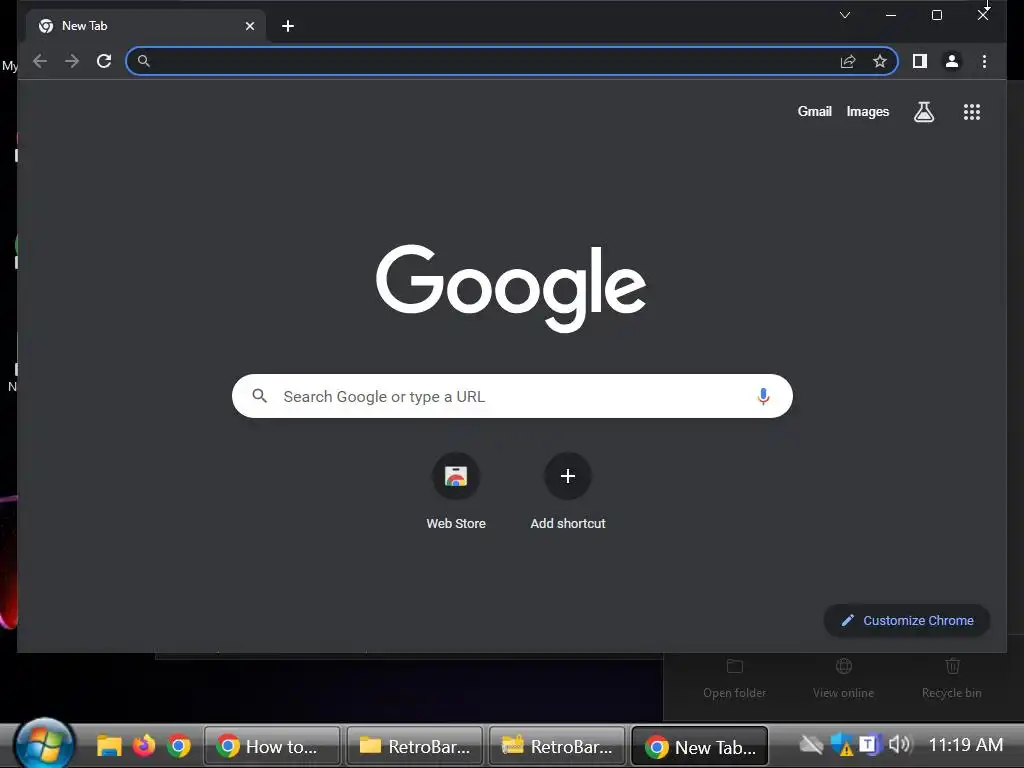Screen dimensions: 1024x768
Task: Switch to RetroBar zip folder taskbar window
Action: coord(557,746)
